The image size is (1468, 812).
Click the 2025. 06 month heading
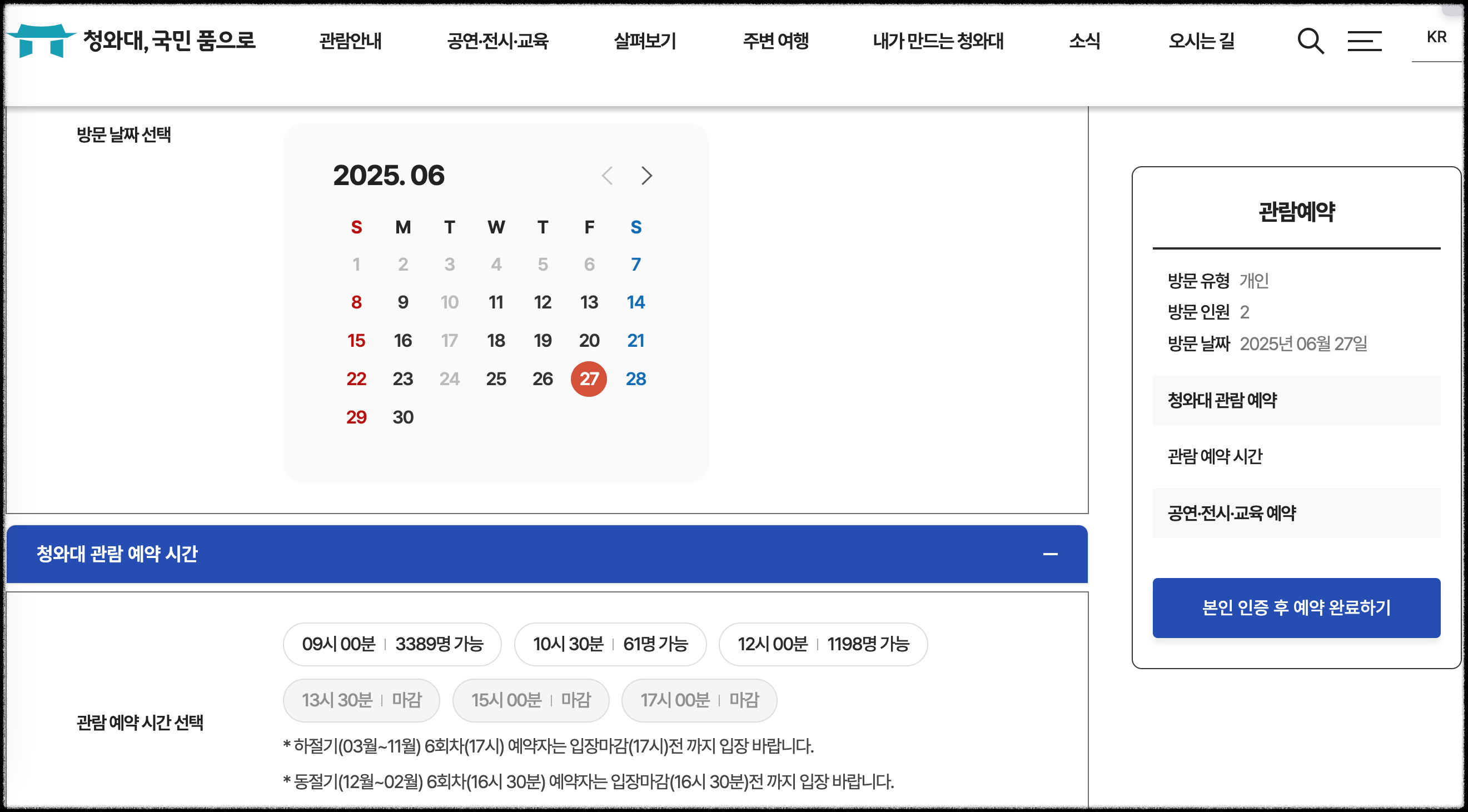tap(389, 176)
